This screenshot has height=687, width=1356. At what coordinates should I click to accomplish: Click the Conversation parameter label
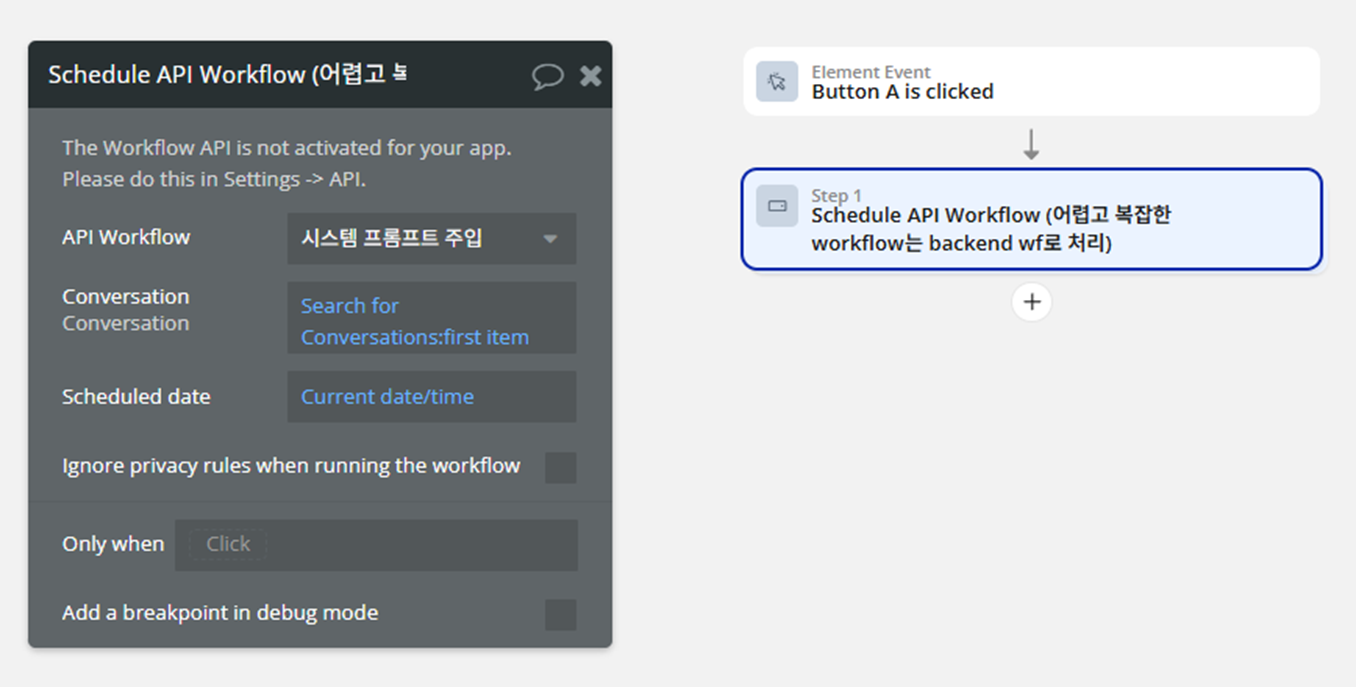(x=125, y=297)
